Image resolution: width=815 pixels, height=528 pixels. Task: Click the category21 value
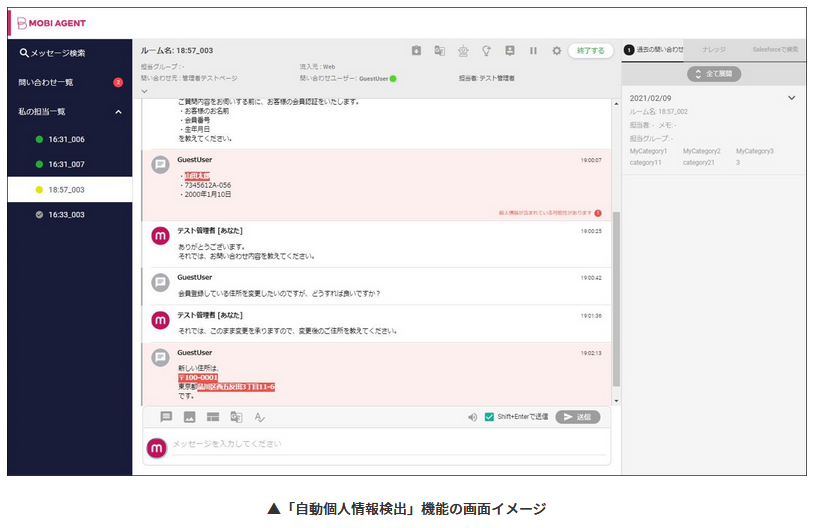(699, 163)
